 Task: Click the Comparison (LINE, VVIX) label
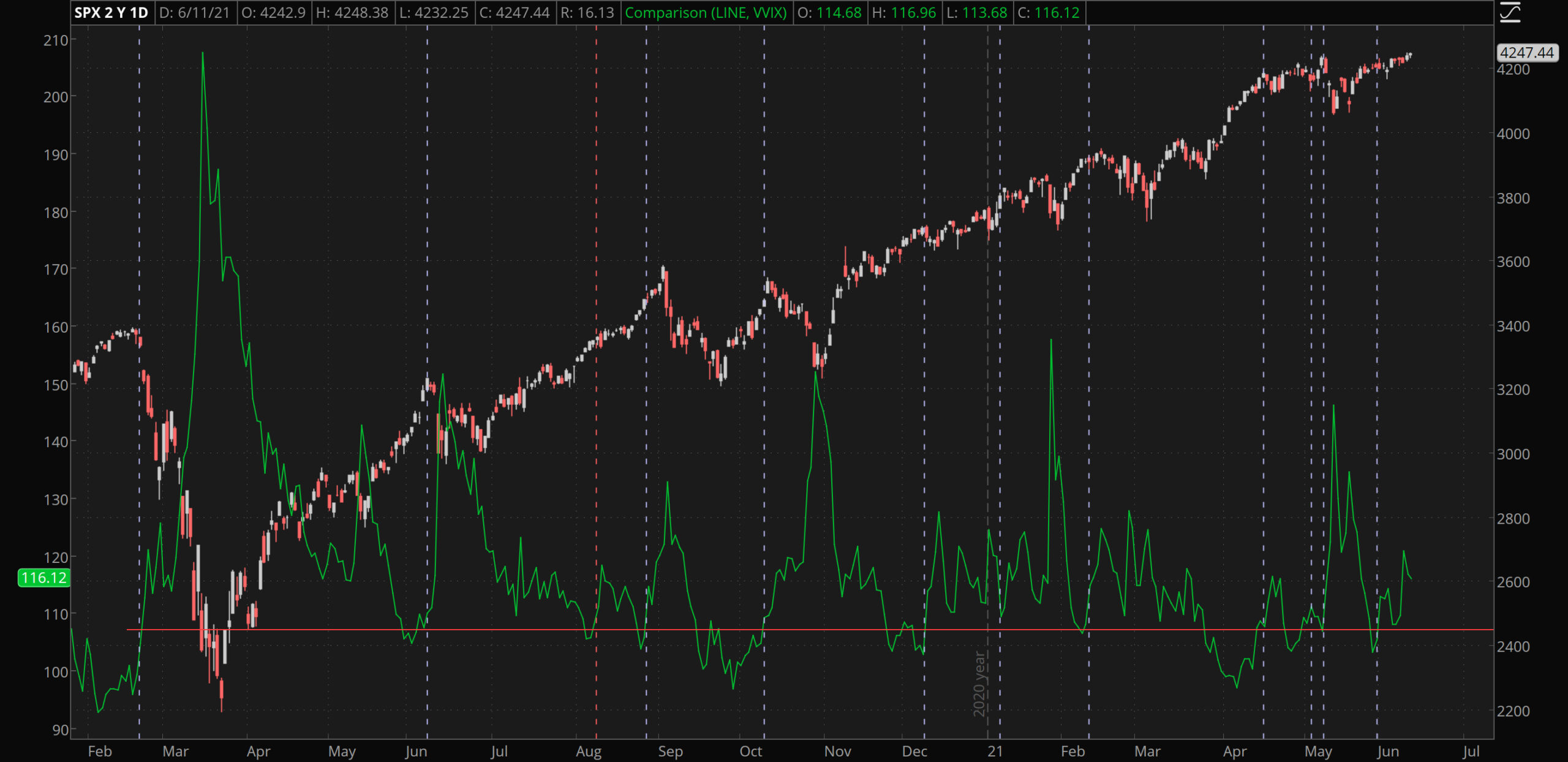(706, 13)
